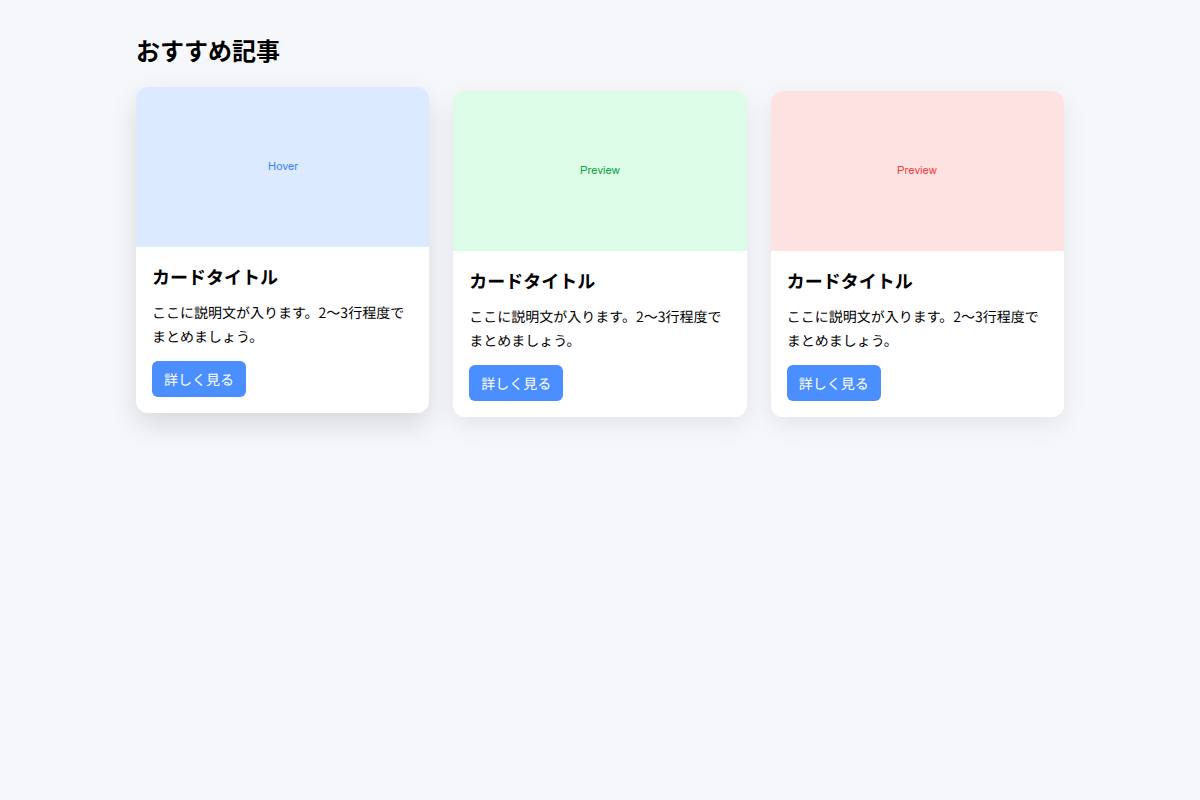Click 詳しく見る button on the first card
Viewport: 1200px width, 800px height.
198,378
